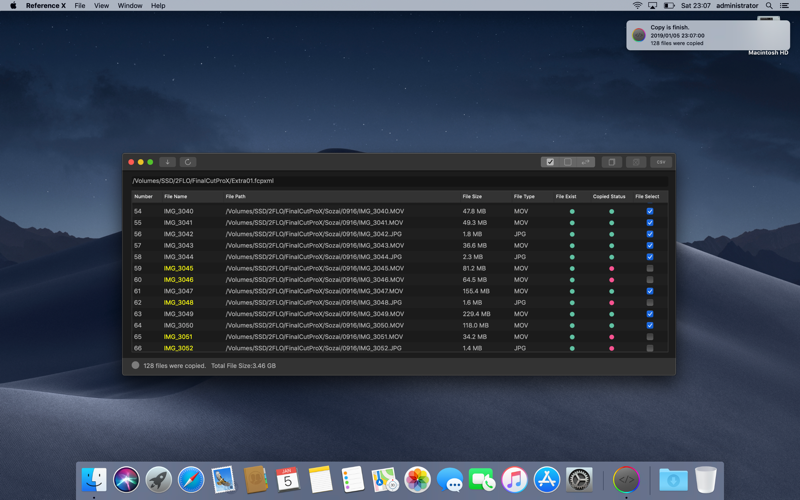Click the red Copied Status dot for IMG_3048
The height and width of the screenshot is (500, 800).
click(611, 303)
